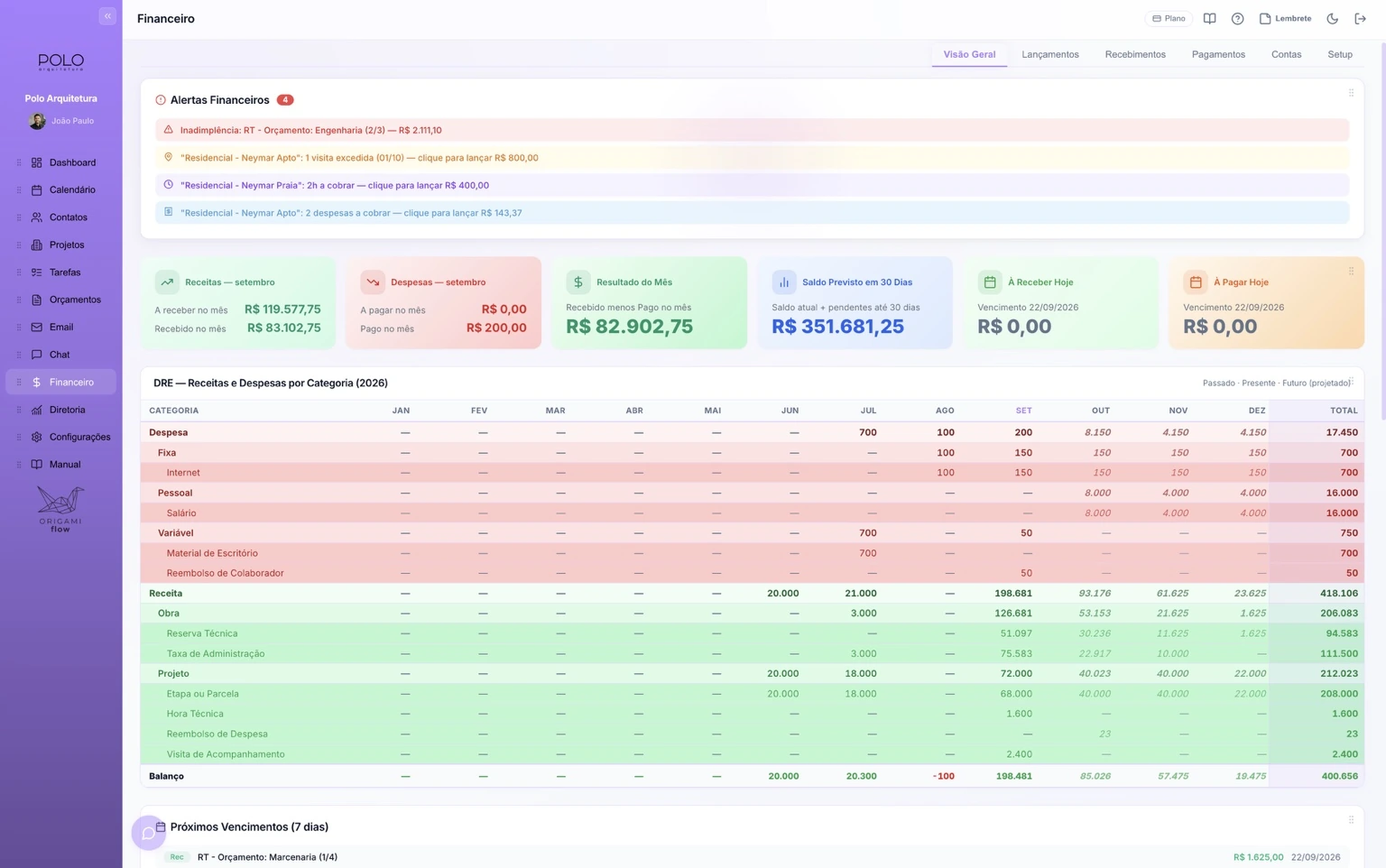Screen dimensions: 1386x868
Task: Click the À Pagar Hoje card drag handle
Action: [1351, 272]
